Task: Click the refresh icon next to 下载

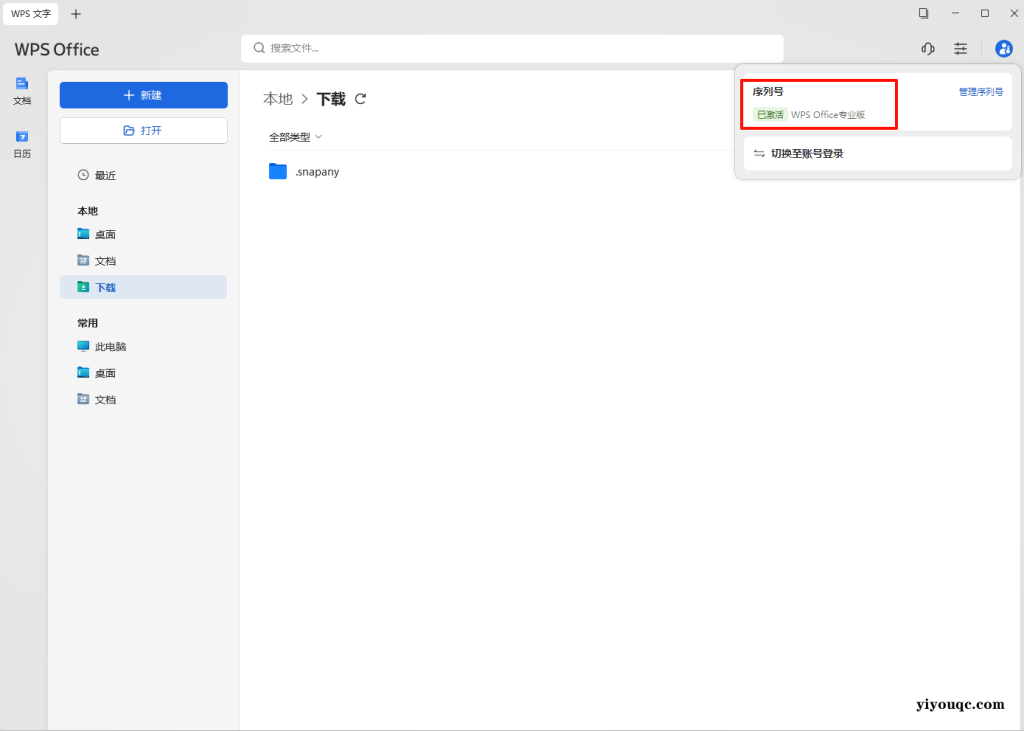Action: pyautogui.click(x=360, y=99)
